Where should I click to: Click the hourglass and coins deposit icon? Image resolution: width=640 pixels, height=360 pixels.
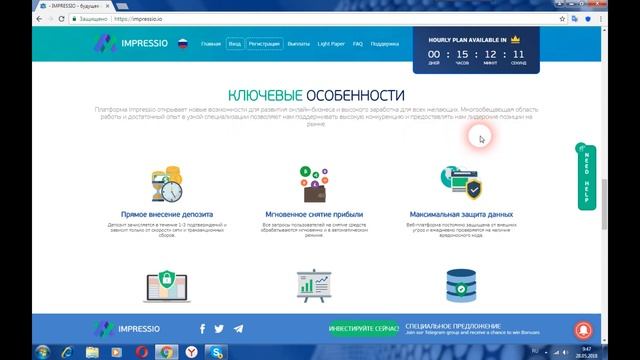click(x=167, y=184)
